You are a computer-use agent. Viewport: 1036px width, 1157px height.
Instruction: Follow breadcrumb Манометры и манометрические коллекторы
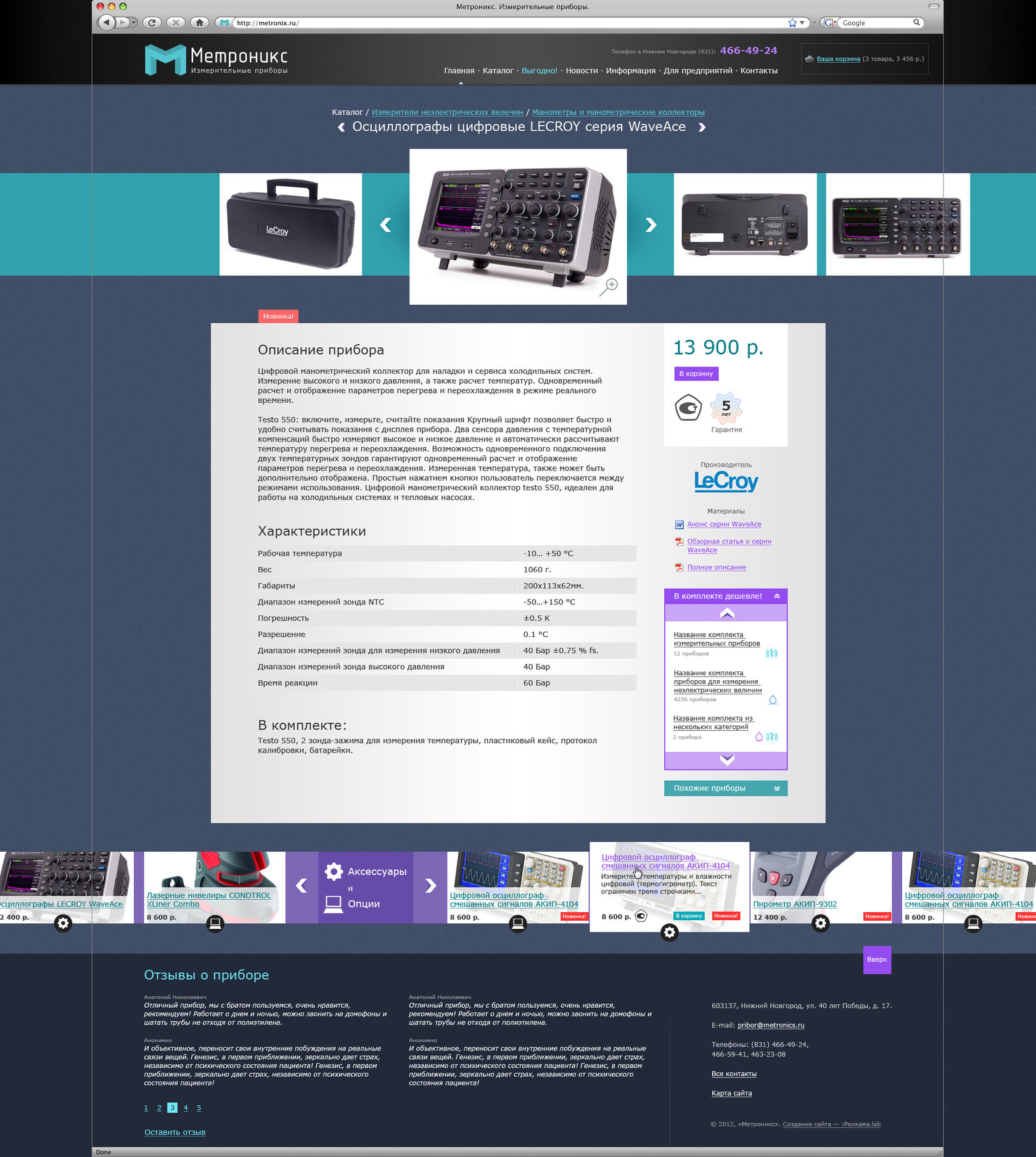(618, 112)
